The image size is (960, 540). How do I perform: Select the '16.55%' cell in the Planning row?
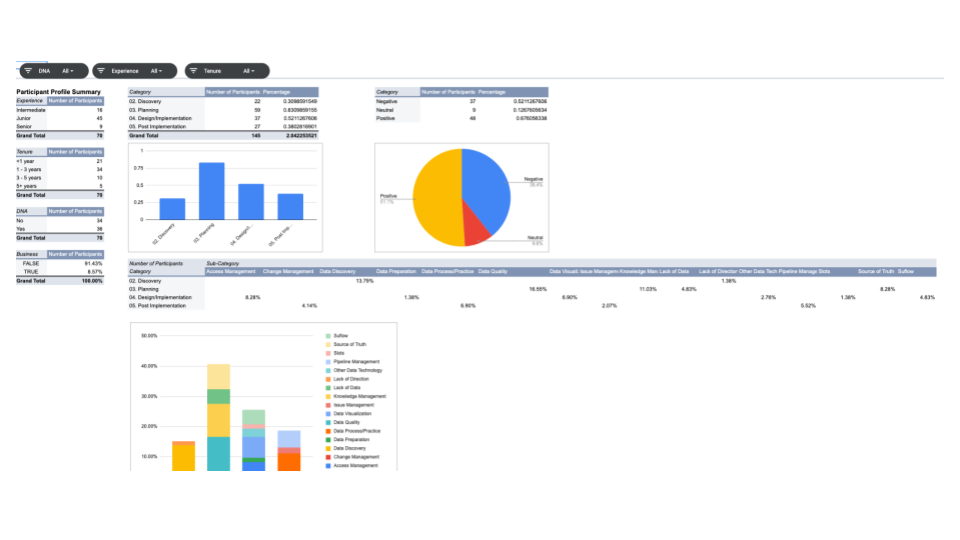click(x=538, y=289)
